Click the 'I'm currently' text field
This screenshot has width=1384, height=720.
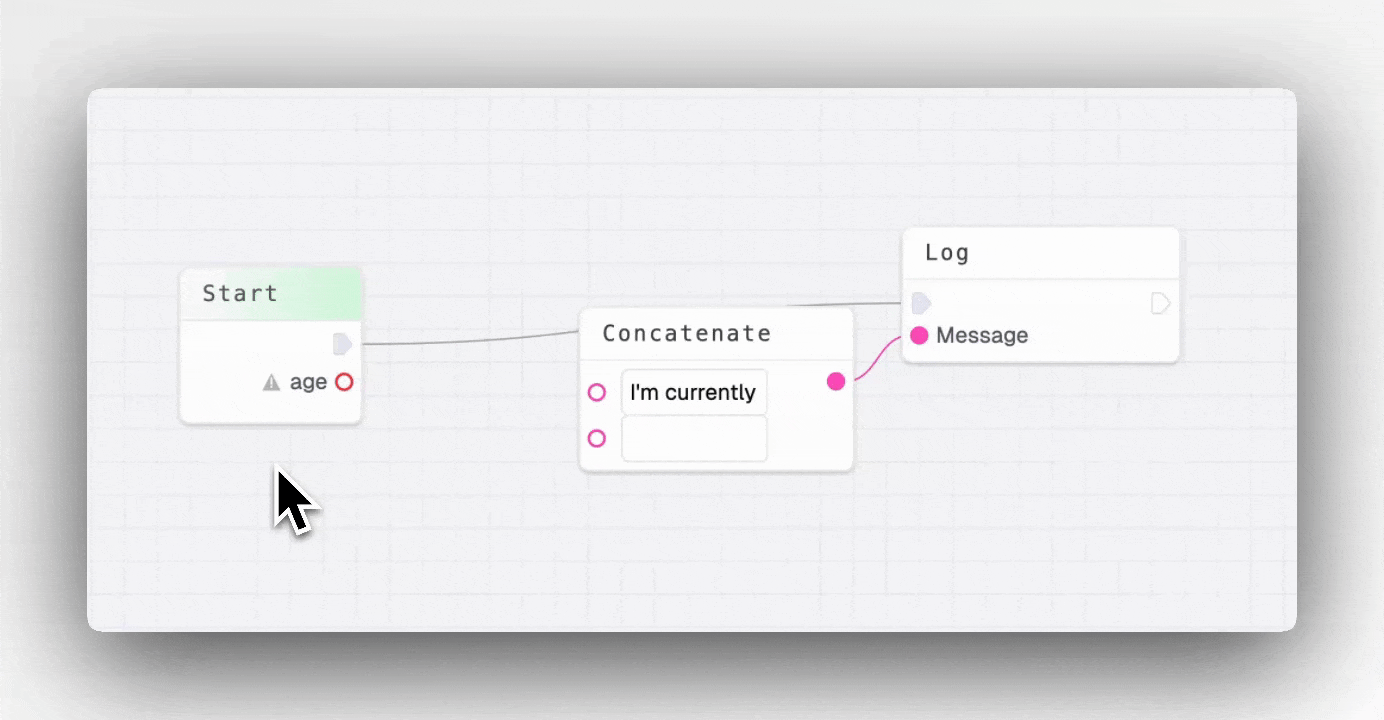pyautogui.click(x=693, y=392)
